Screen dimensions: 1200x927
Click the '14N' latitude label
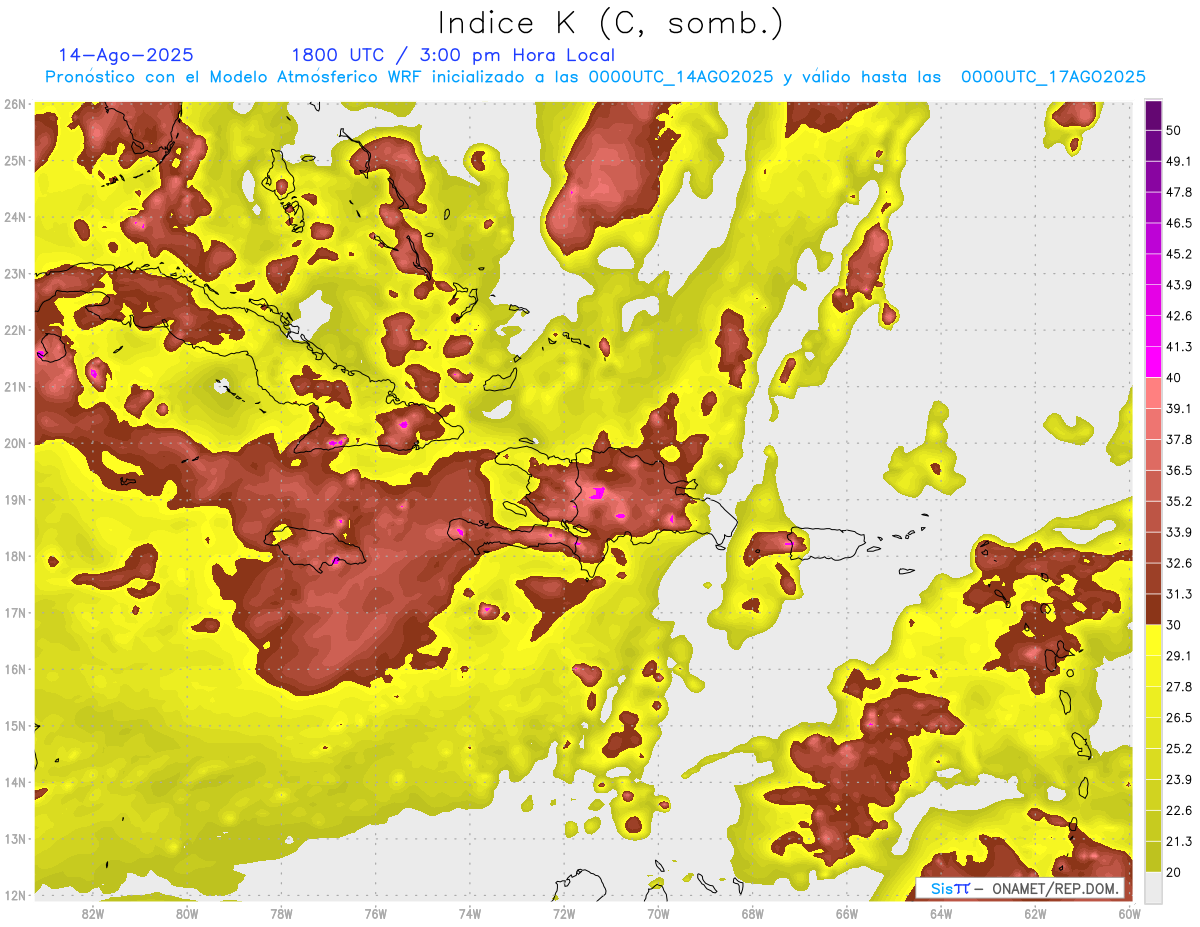coord(15,783)
